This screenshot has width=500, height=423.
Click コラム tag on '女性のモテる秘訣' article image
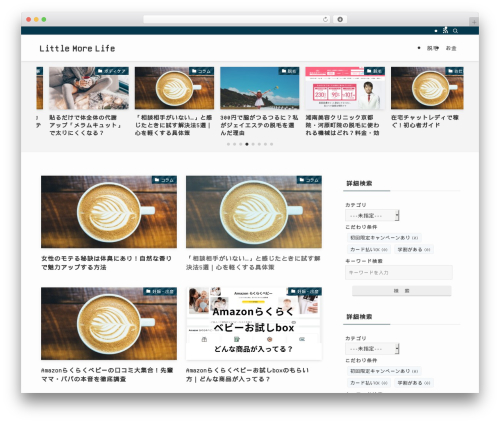click(x=164, y=180)
